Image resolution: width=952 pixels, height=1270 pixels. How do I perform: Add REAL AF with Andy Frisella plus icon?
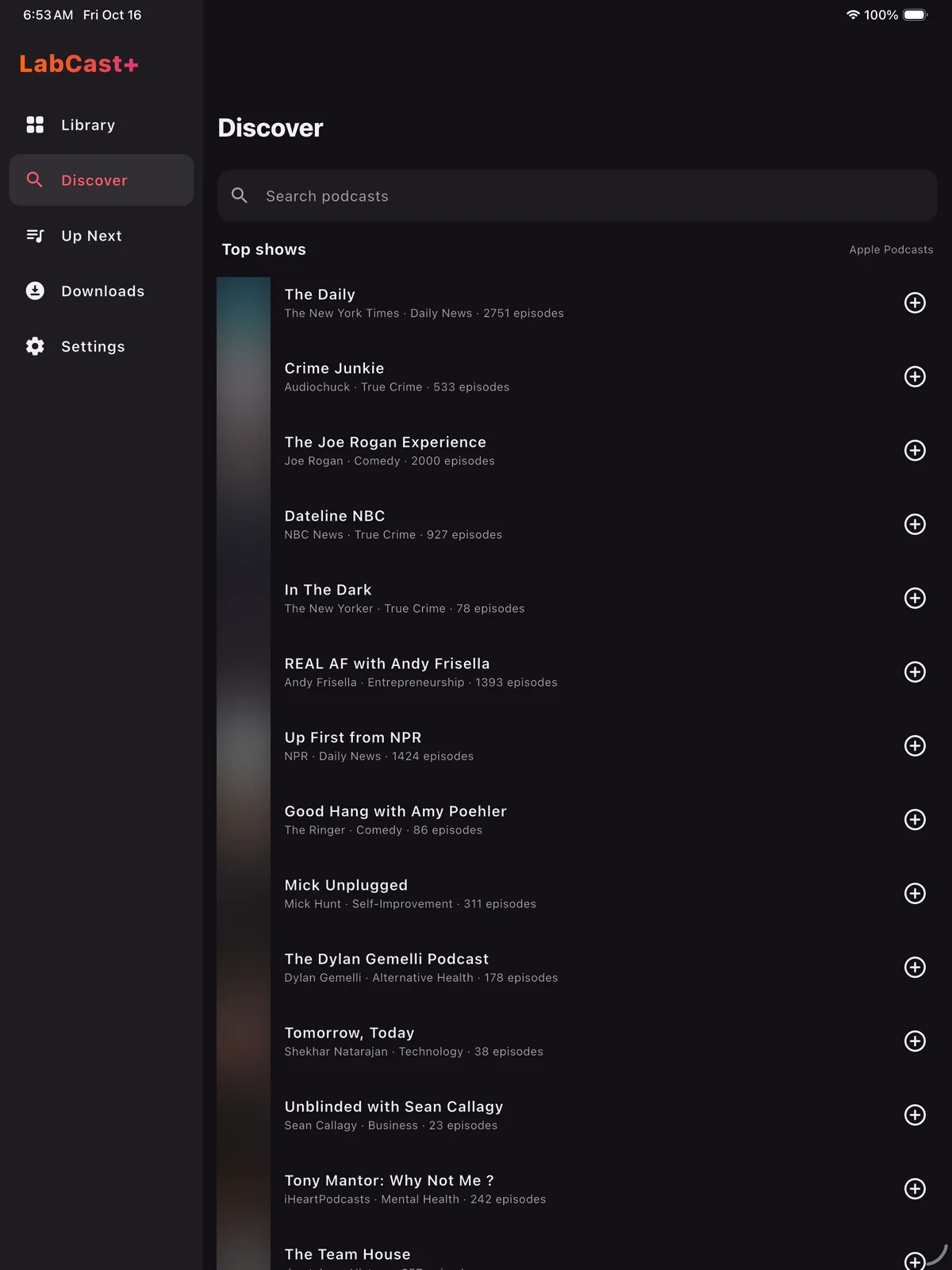[915, 672]
